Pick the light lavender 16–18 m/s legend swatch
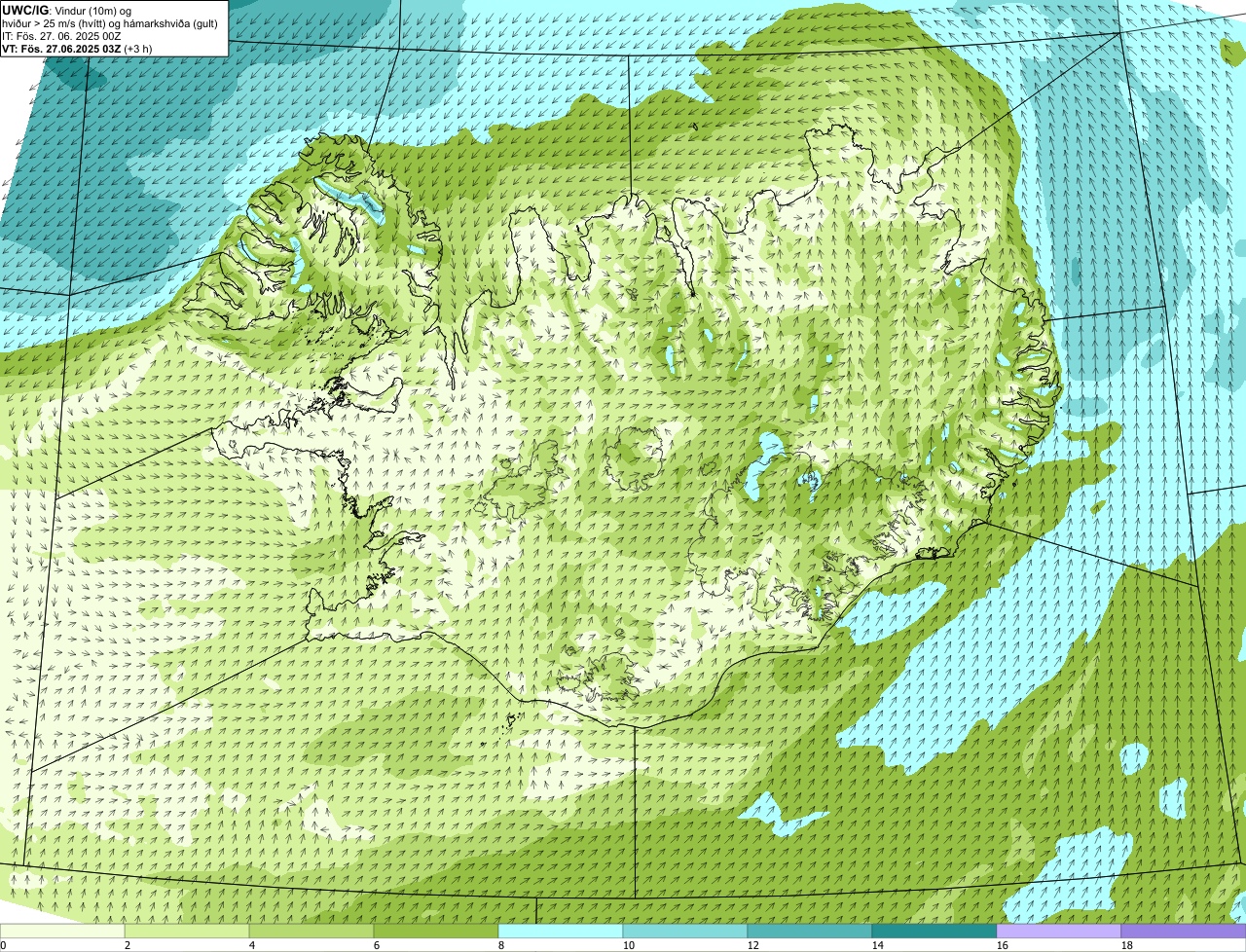This screenshot has height=952, width=1246. [x=1059, y=932]
